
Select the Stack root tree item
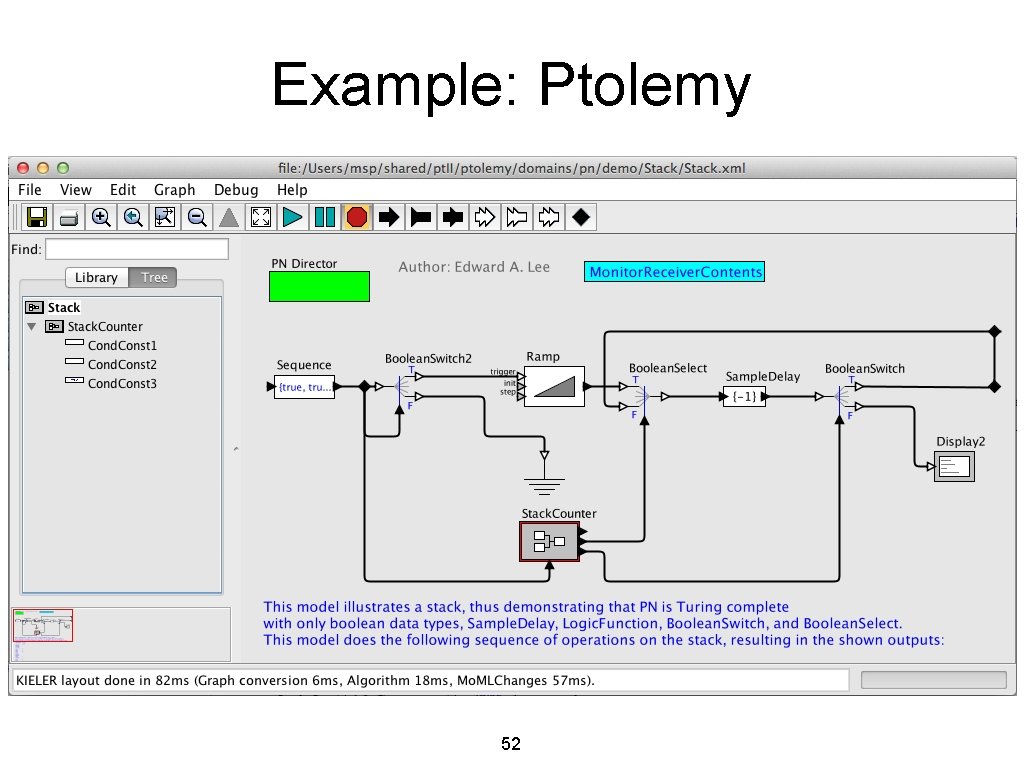52,308
